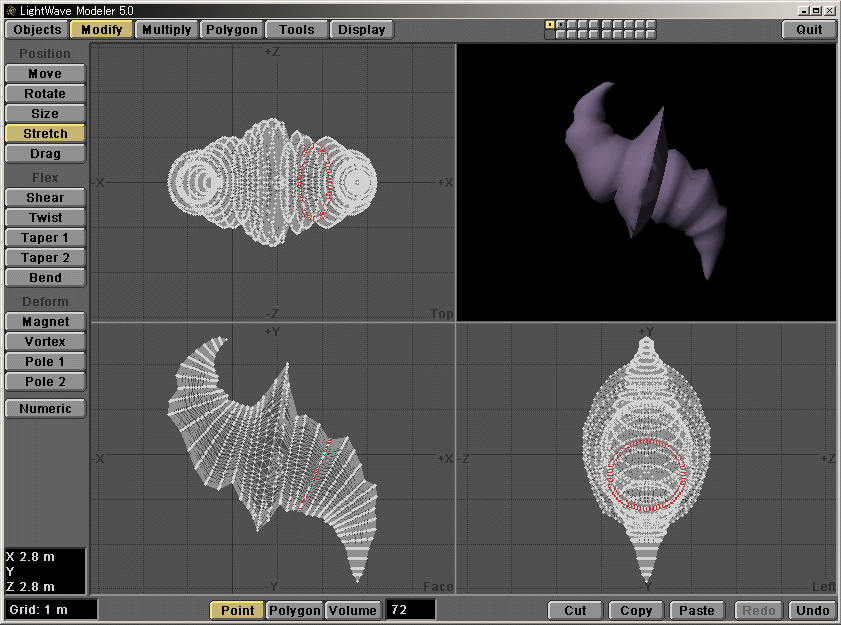Enable Volume selection mode

pos(352,610)
